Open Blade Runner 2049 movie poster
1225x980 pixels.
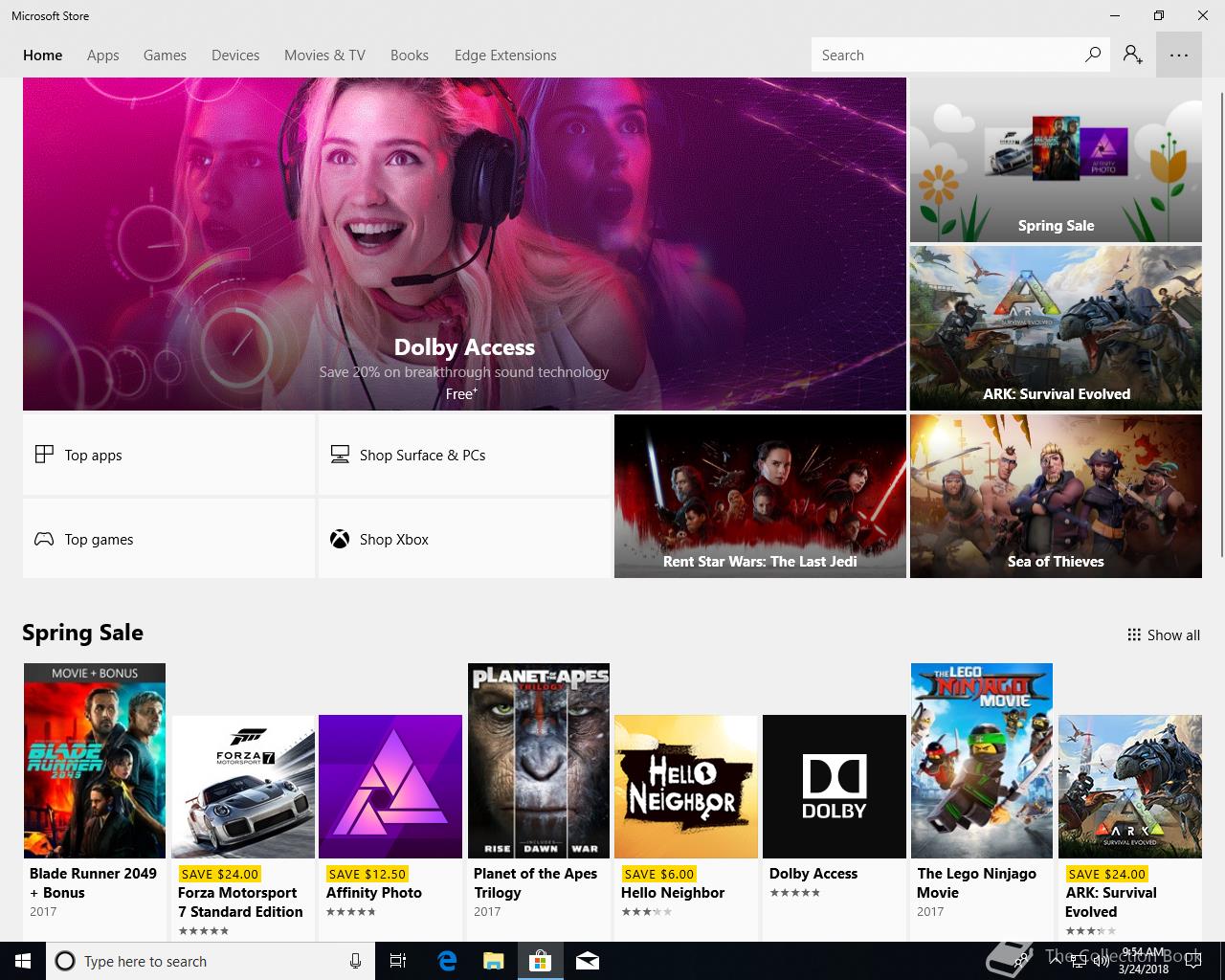point(95,761)
